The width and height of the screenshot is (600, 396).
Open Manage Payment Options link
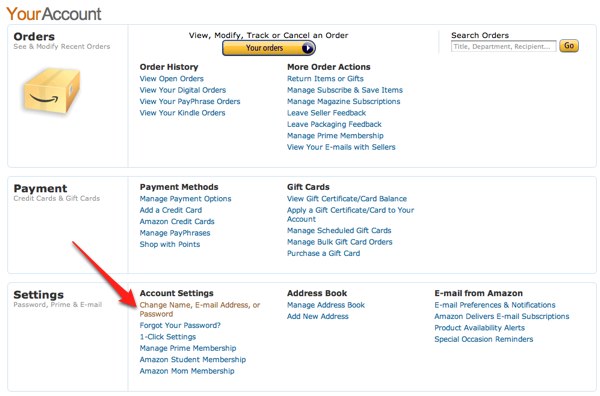pos(185,199)
